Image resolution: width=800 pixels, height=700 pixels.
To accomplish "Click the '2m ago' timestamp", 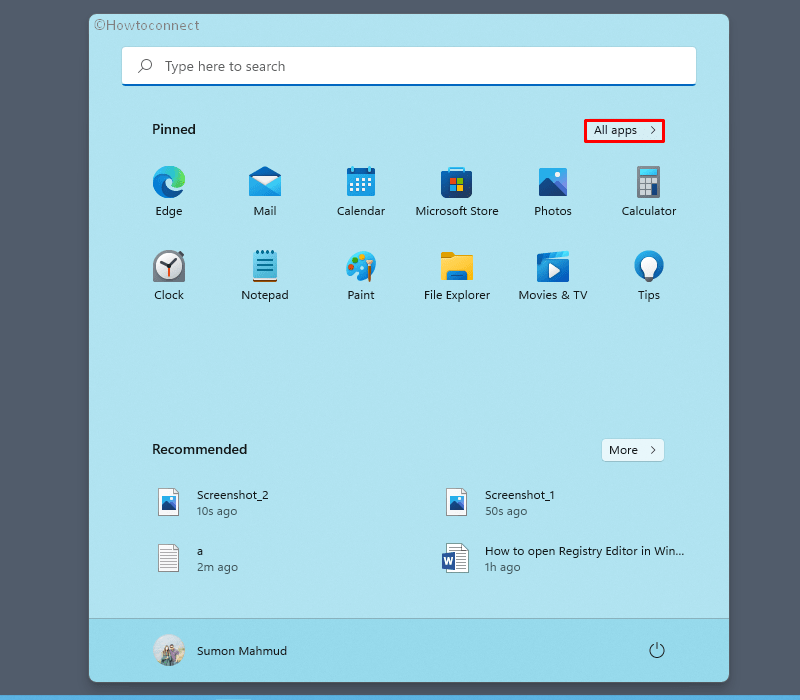I will [x=217, y=567].
